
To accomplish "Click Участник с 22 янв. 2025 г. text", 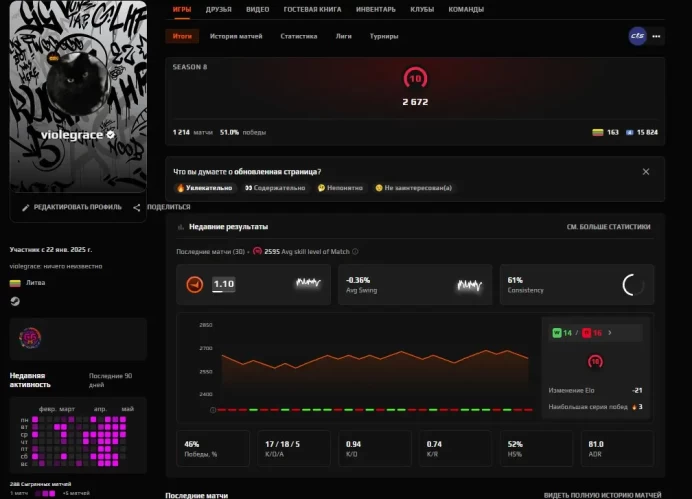I will (x=51, y=250).
